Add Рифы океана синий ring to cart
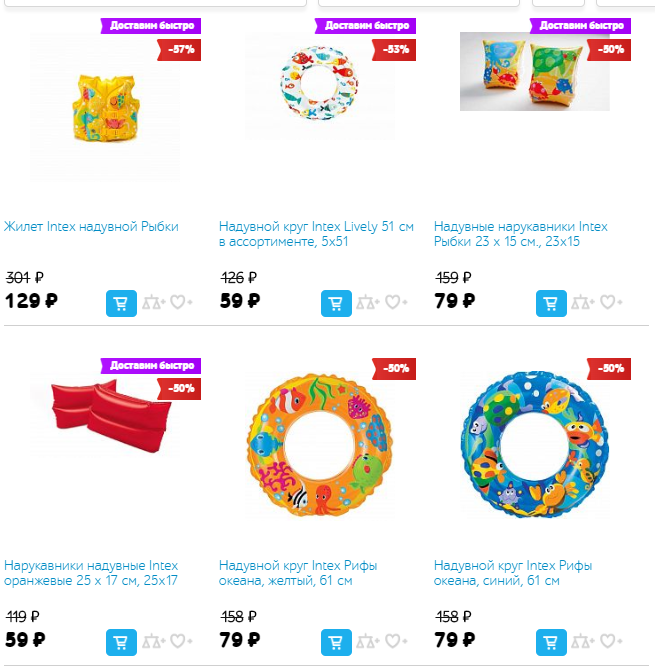The image size is (655, 671). click(x=551, y=642)
